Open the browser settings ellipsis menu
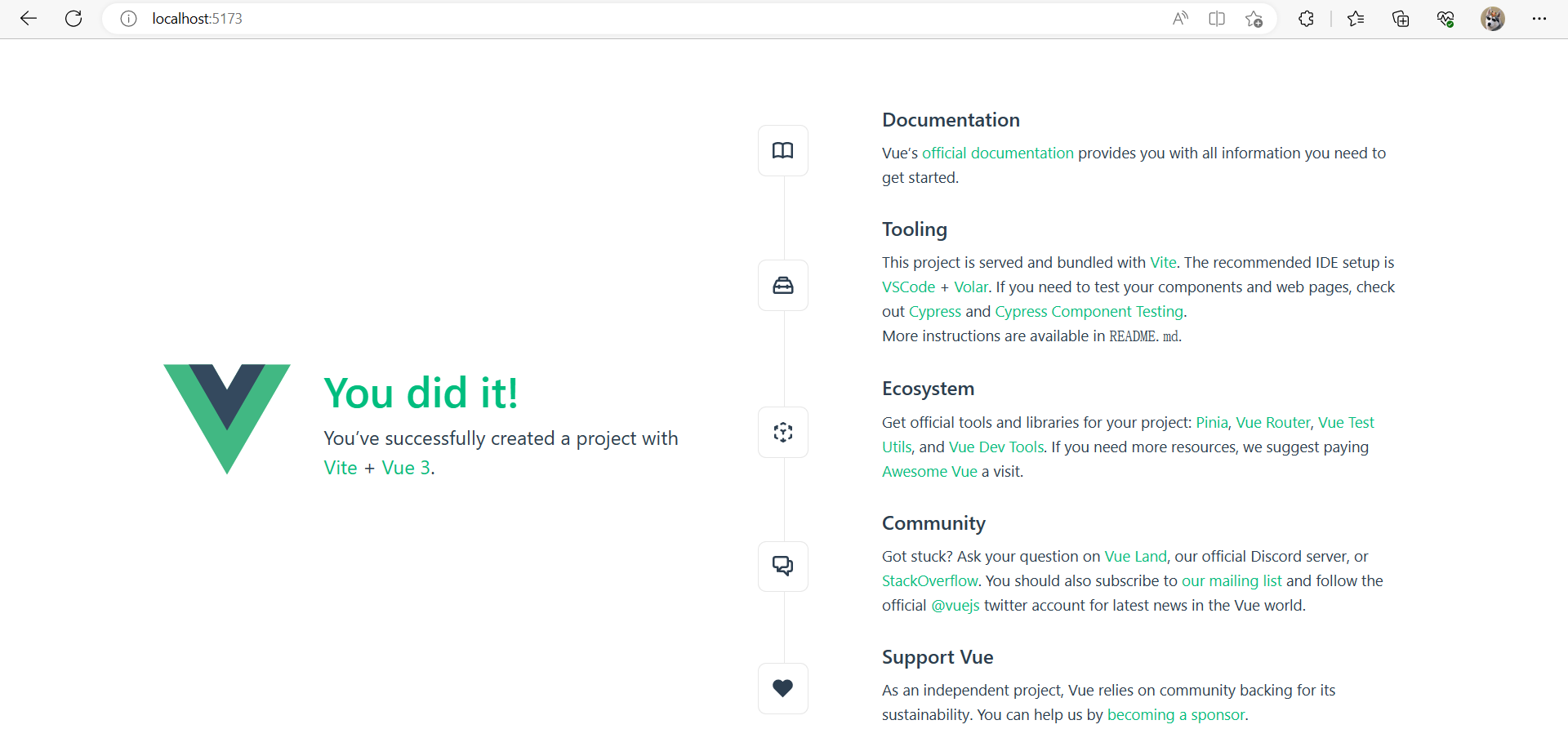Viewport: 1568px width, 729px height. [1539, 19]
